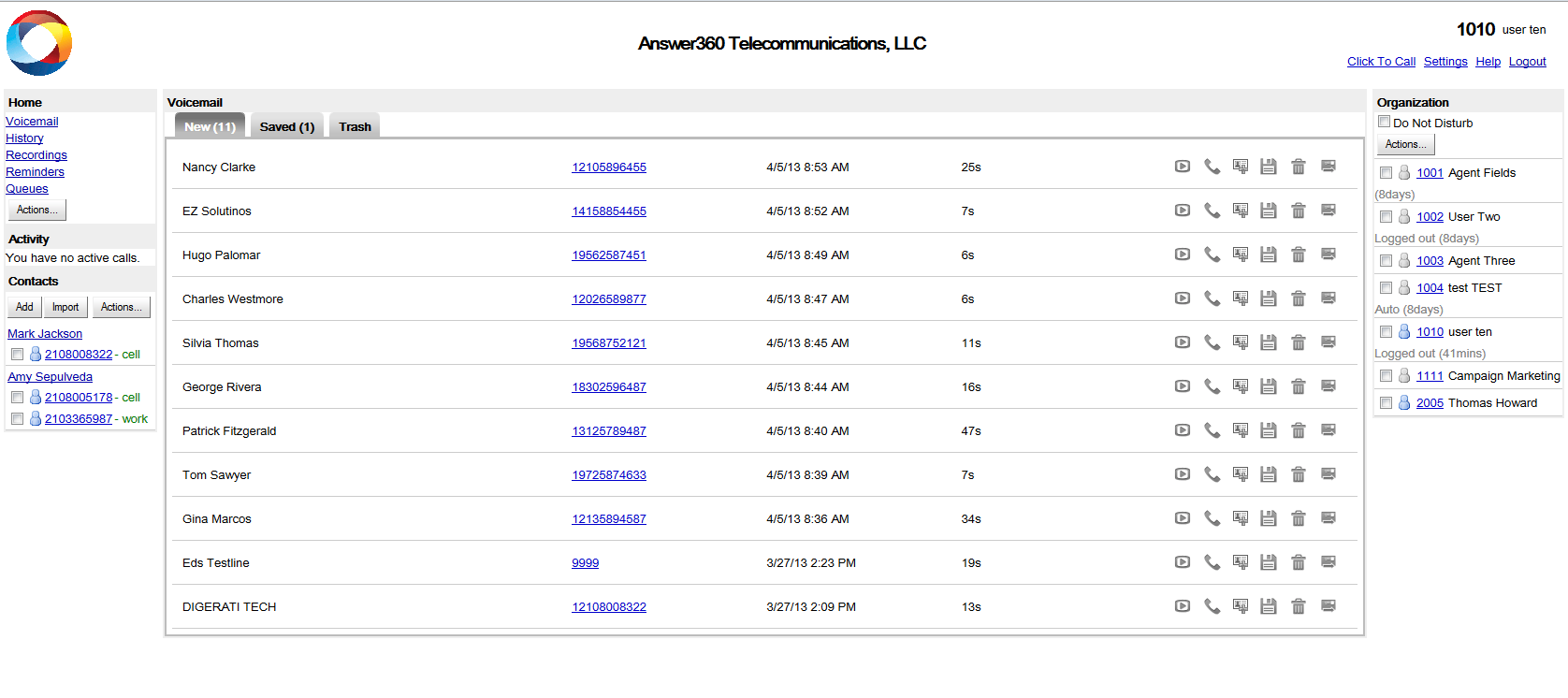This screenshot has height=698, width=1568.
Task: Forward George Rivera's voicemail message
Action: point(1328,386)
